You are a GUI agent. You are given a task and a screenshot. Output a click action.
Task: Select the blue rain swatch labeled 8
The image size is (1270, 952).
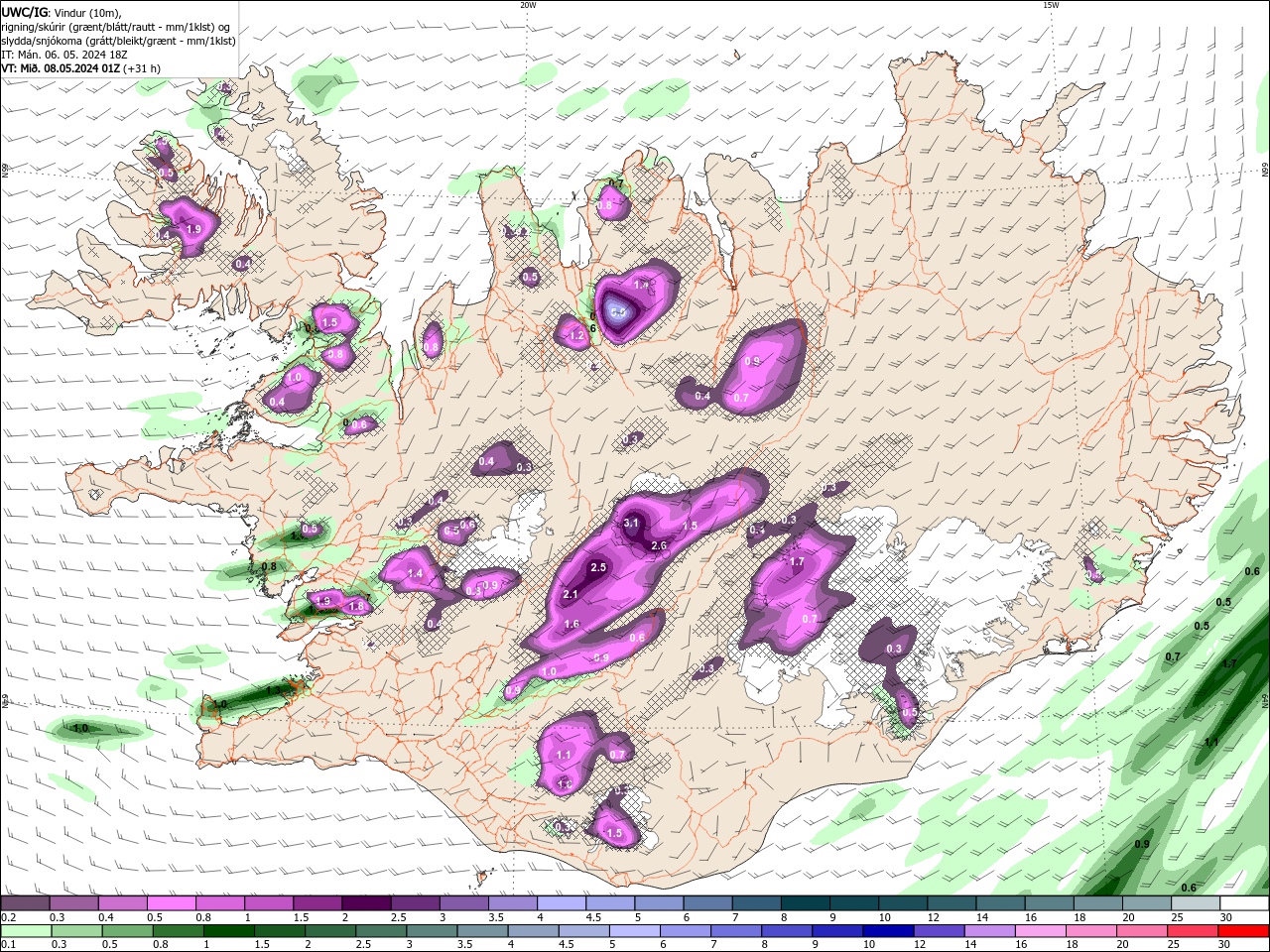[x=787, y=931]
